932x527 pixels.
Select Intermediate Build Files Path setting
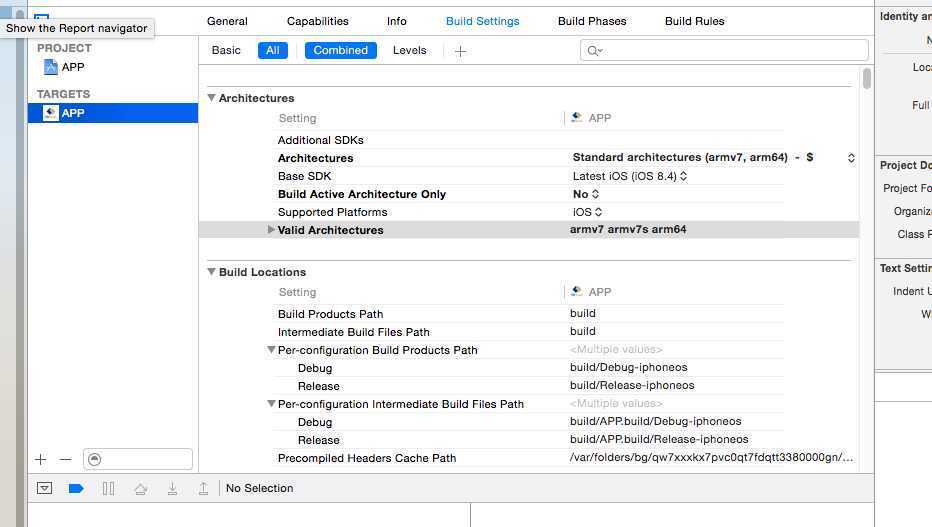point(354,332)
